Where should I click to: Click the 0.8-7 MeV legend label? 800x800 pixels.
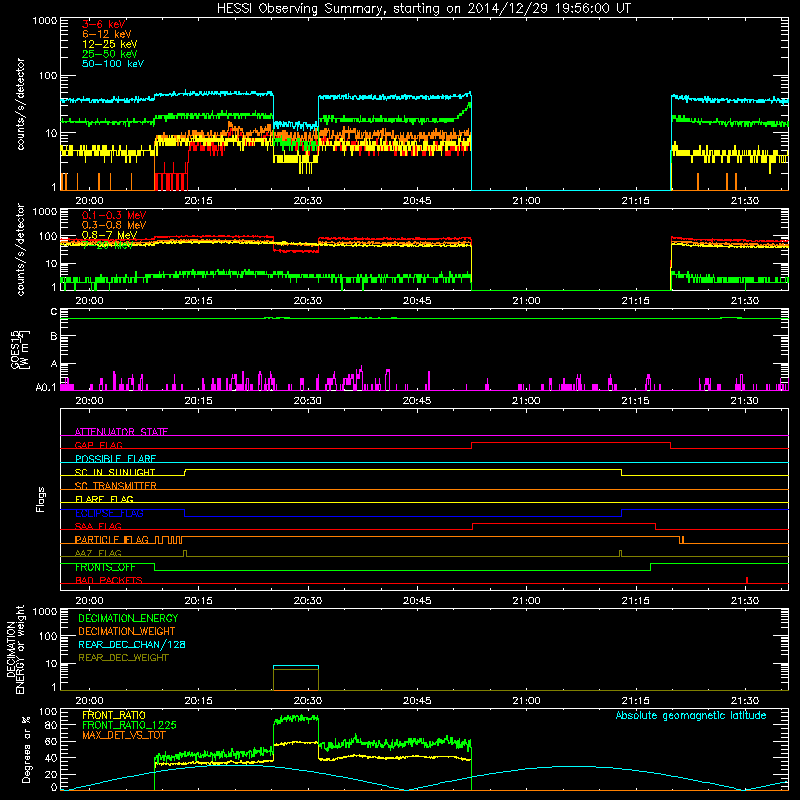pyautogui.click(x=109, y=235)
